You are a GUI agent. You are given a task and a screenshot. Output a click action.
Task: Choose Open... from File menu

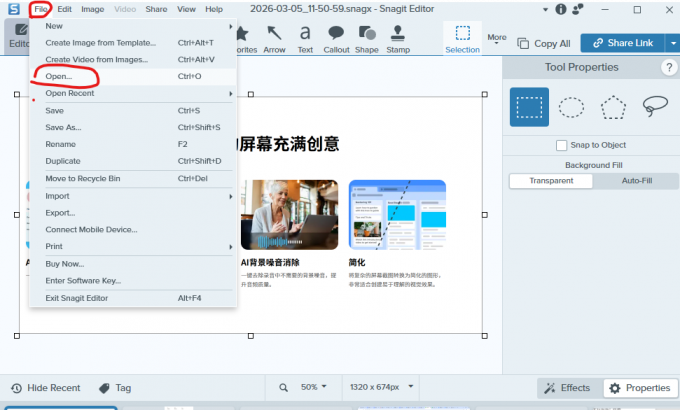pyautogui.click(x=133, y=76)
